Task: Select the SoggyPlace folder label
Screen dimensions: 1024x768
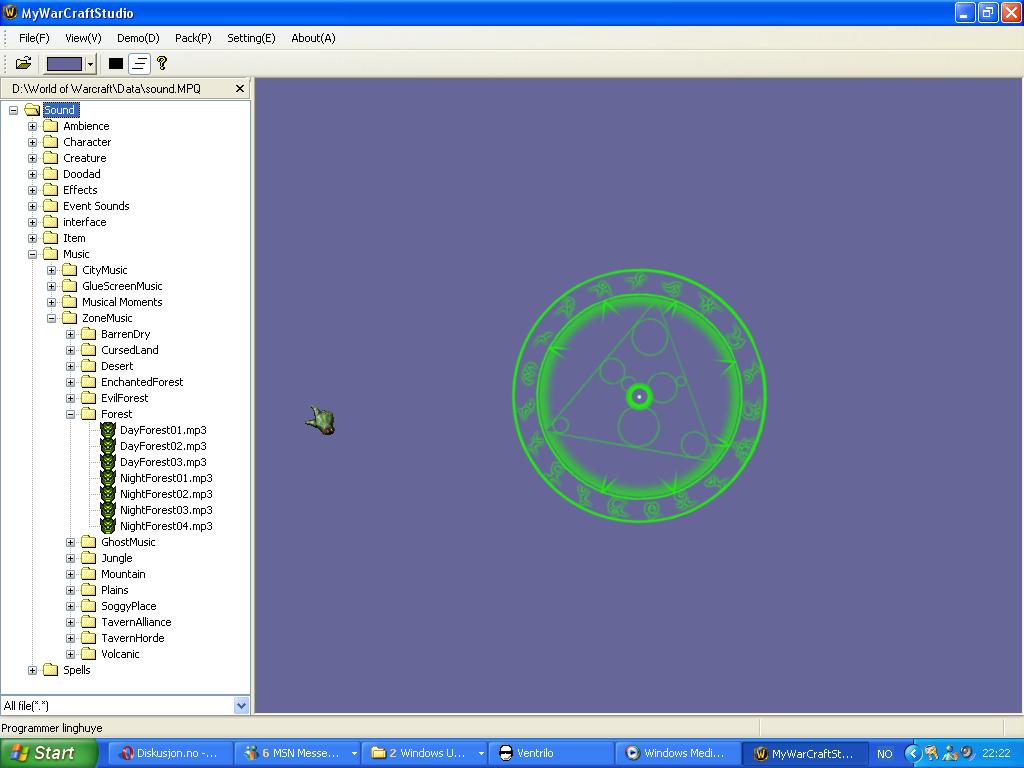Action: point(129,606)
